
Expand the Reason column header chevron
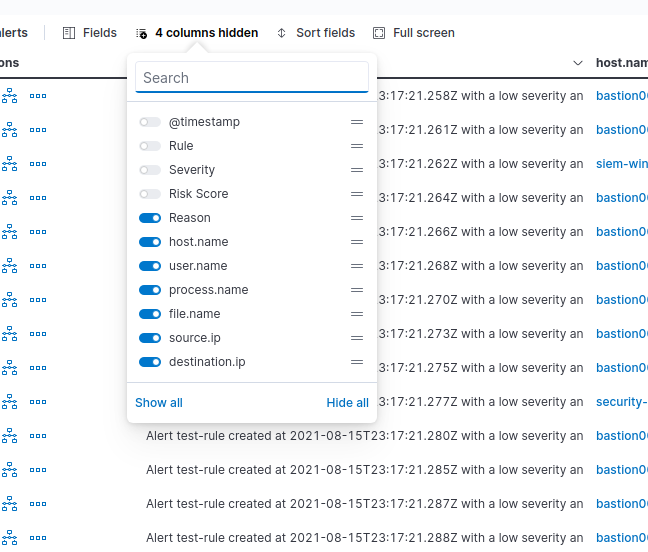pos(578,63)
